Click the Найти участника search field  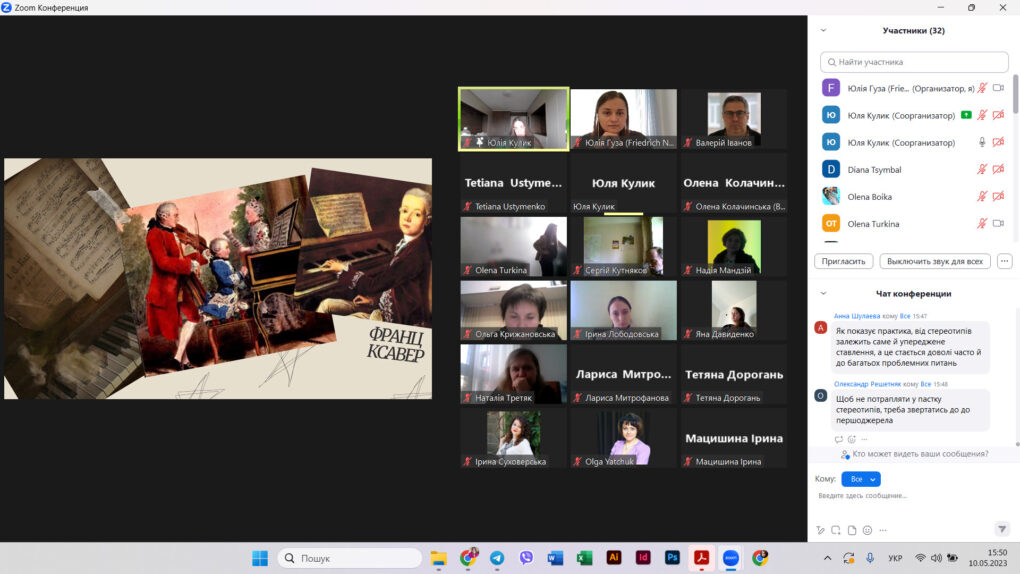tap(914, 62)
